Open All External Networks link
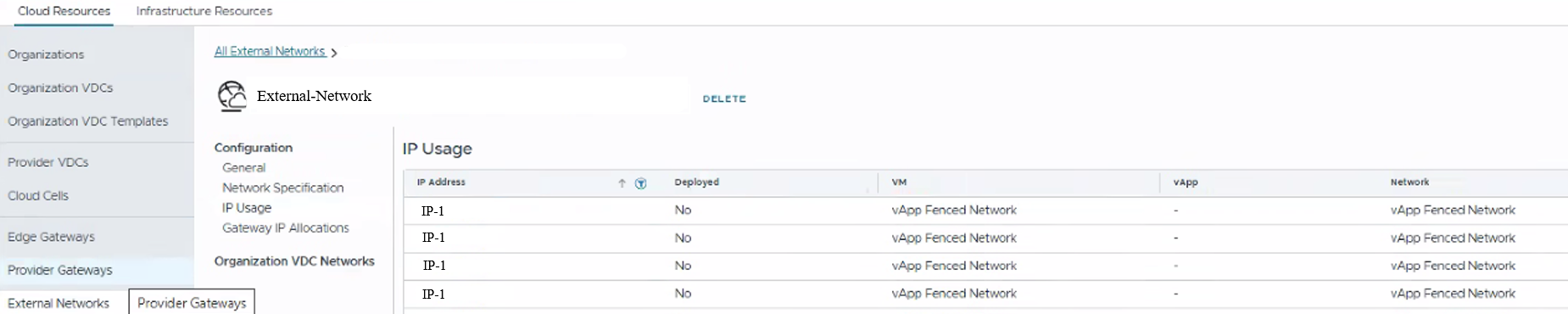This screenshot has width=1568, height=314. pos(270,51)
